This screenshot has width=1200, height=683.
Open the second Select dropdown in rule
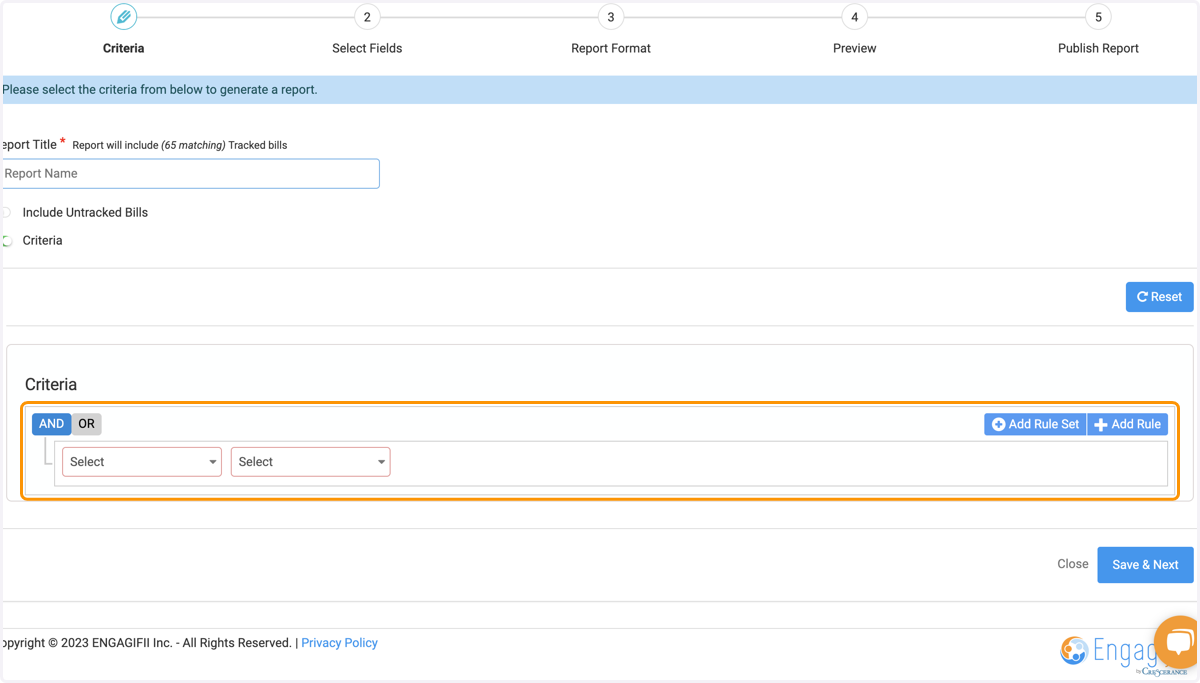click(x=311, y=462)
